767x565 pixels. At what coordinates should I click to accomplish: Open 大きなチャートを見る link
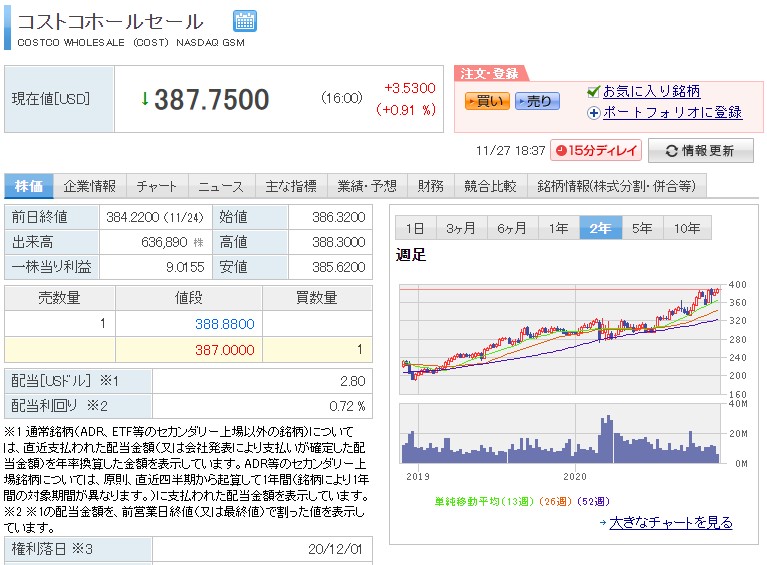(x=671, y=523)
